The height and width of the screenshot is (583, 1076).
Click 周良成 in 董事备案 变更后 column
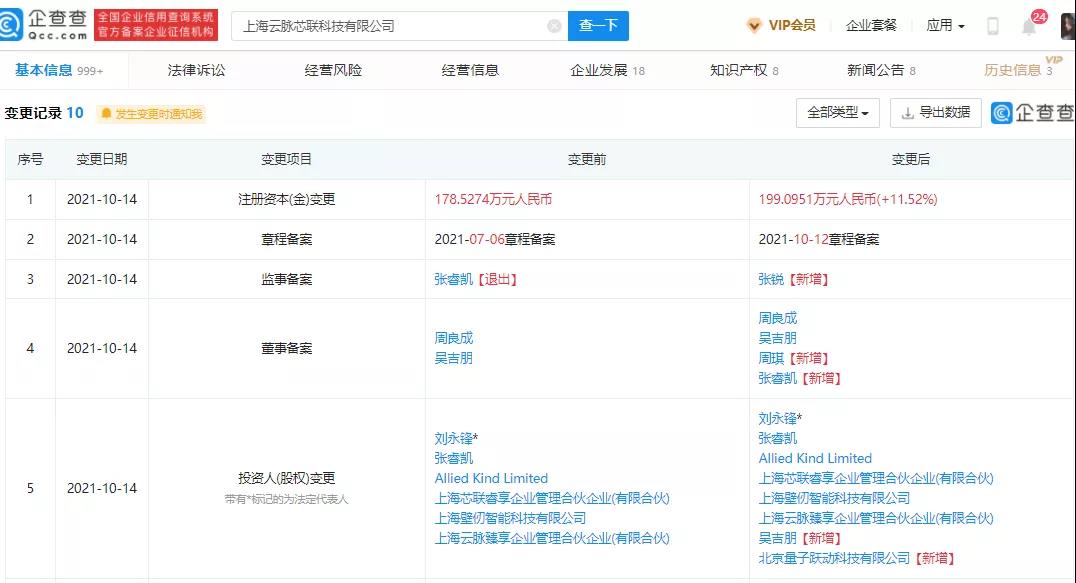(777, 318)
